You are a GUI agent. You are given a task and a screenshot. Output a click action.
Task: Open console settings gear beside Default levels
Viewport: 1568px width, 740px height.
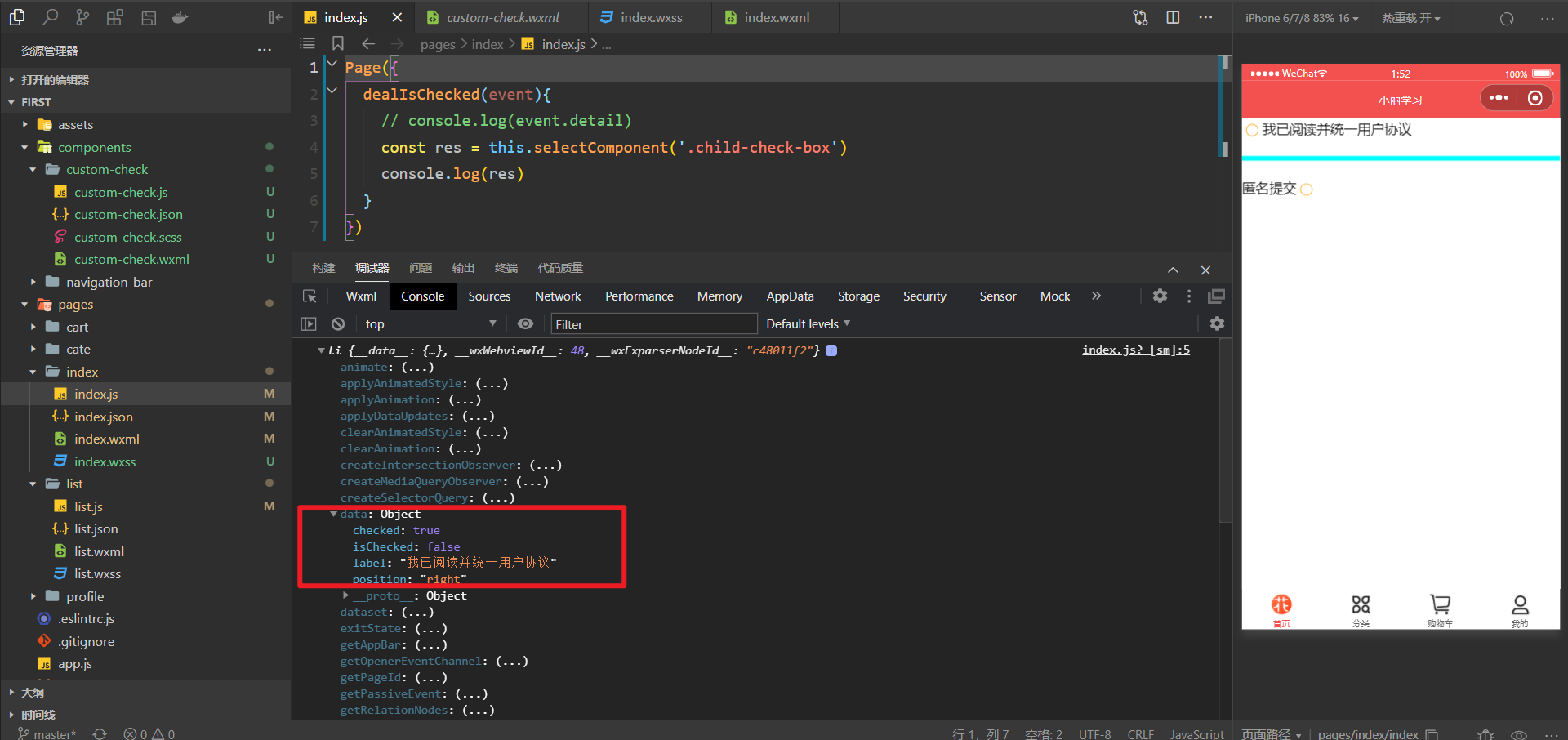point(1217,323)
